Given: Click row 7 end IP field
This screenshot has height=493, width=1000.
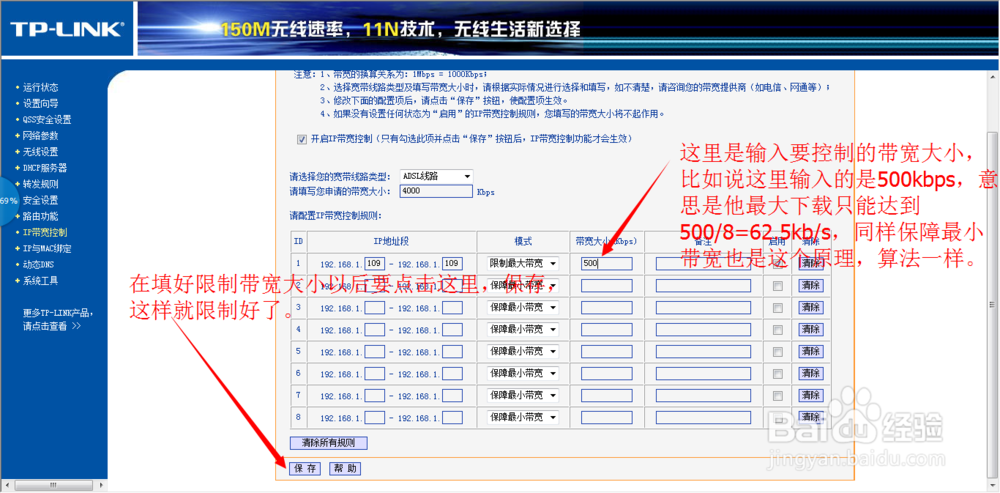Looking at the screenshot, I should click(452, 395).
